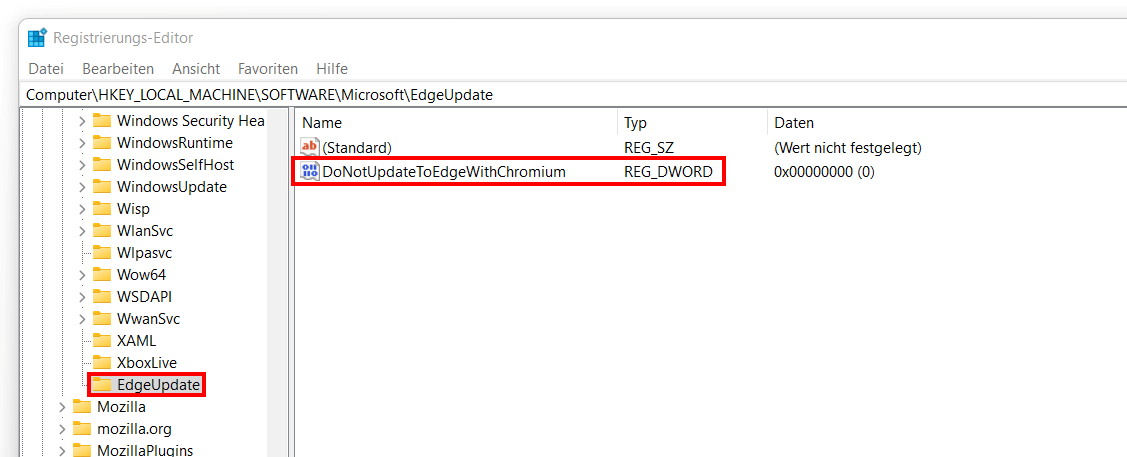Select the XAML folder icon

point(102,341)
